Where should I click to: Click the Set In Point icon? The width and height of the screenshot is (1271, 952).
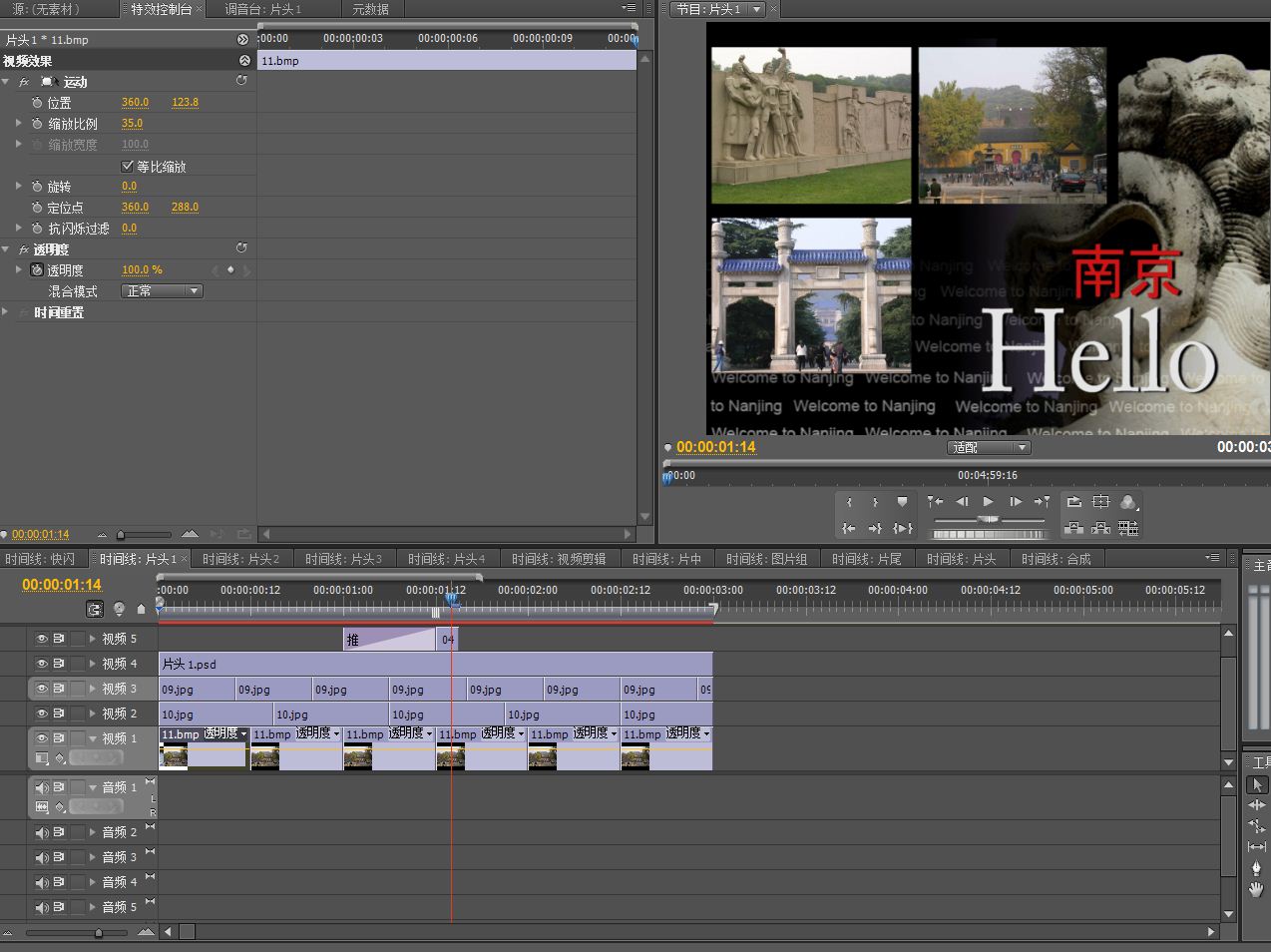pos(849,502)
